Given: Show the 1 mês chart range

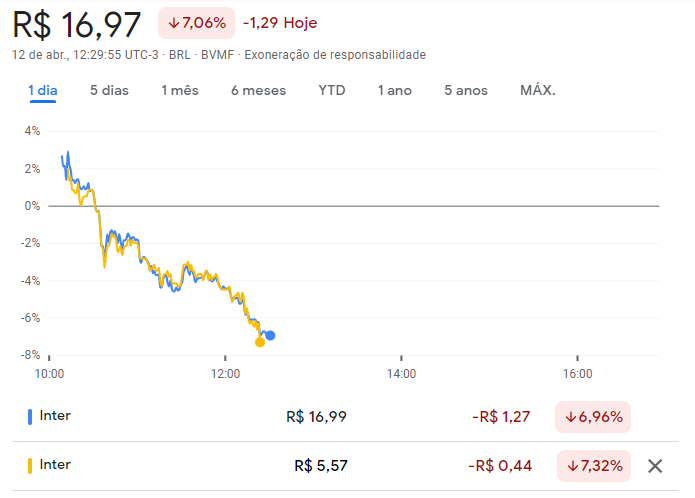Looking at the screenshot, I should point(180,90).
